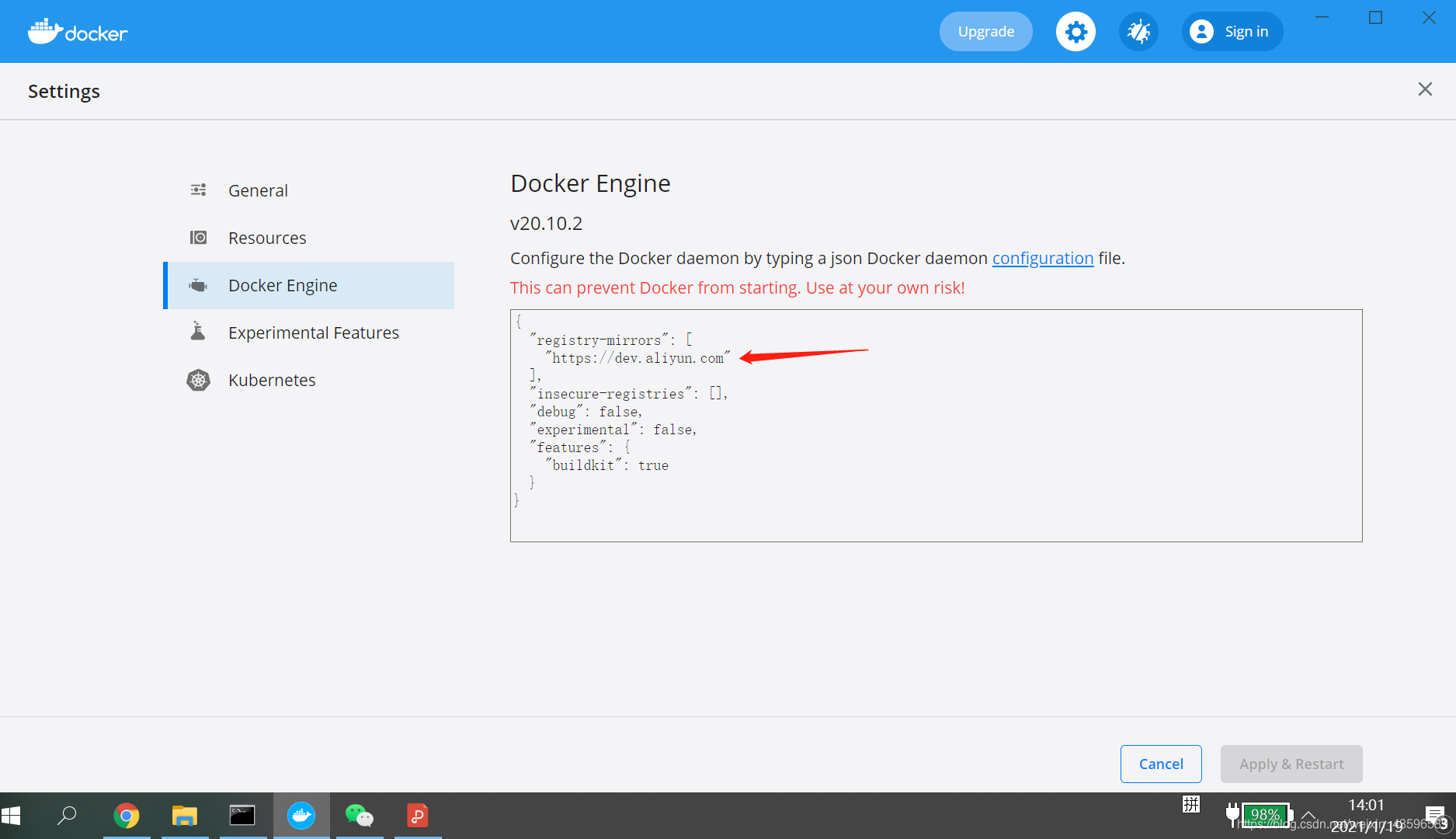This screenshot has width=1456, height=839.
Task: Open the configuration documentation link
Action: coord(1043,258)
